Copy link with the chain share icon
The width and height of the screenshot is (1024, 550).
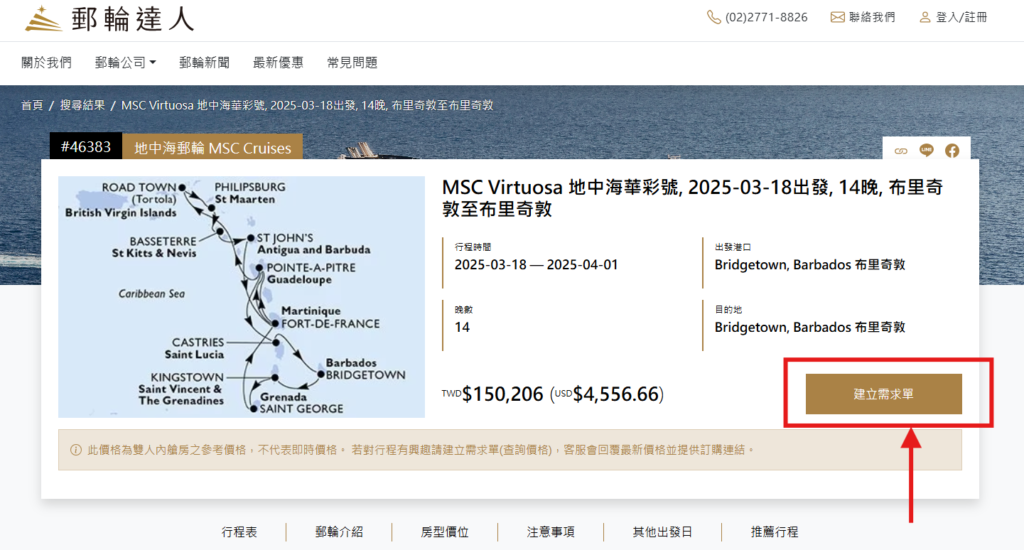901,151
